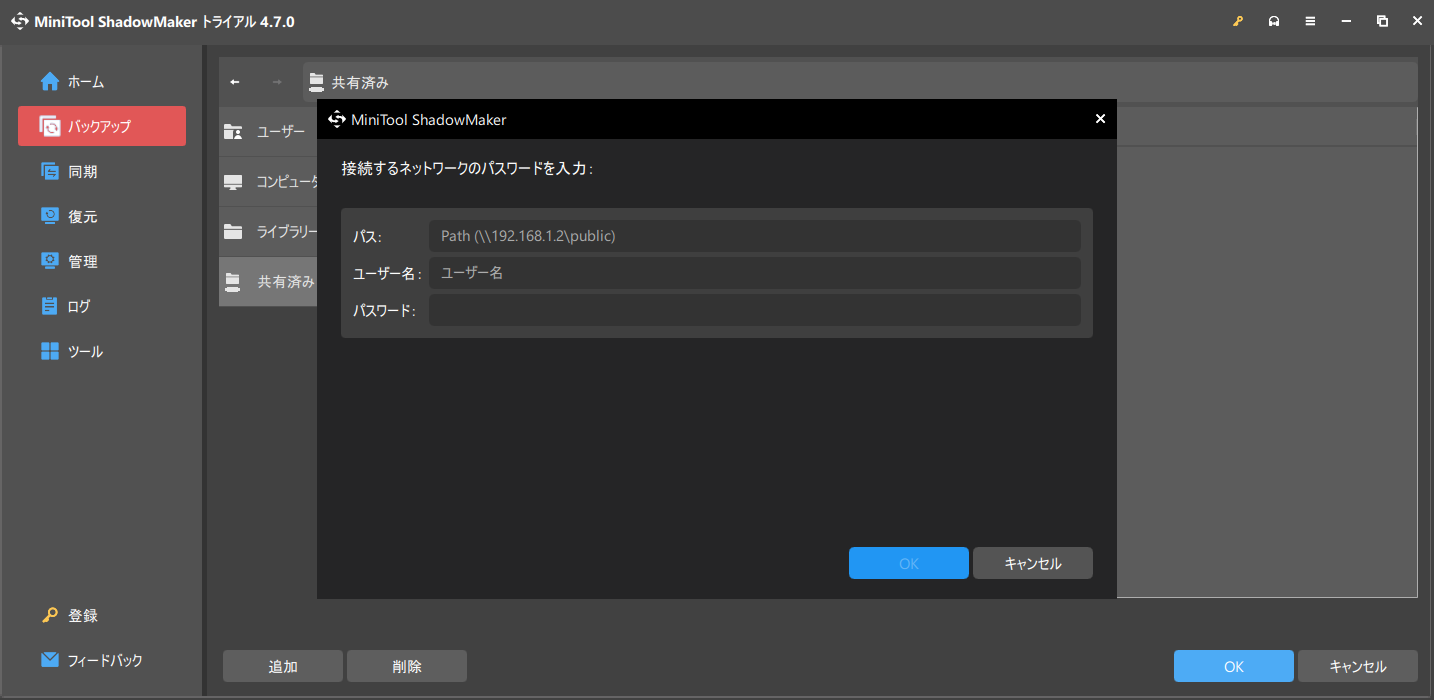Click the パスワード input field
The width and height of the screenshot is (1434, 700).
(755, 310)
